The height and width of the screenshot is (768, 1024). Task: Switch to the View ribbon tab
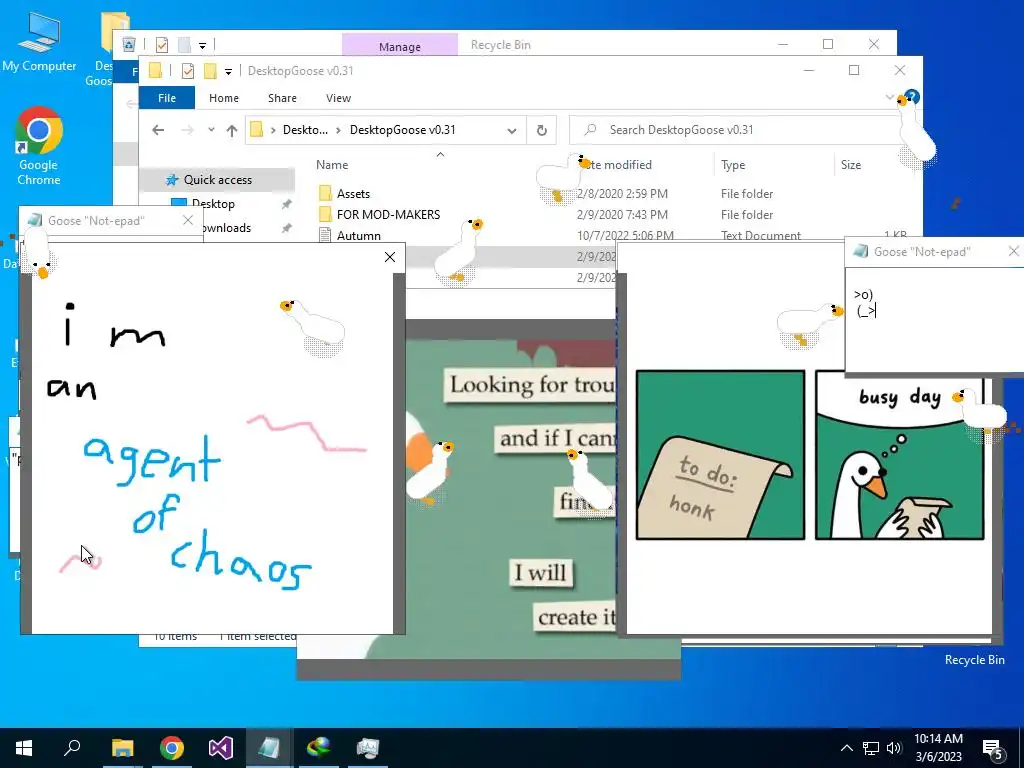(338, 98)
